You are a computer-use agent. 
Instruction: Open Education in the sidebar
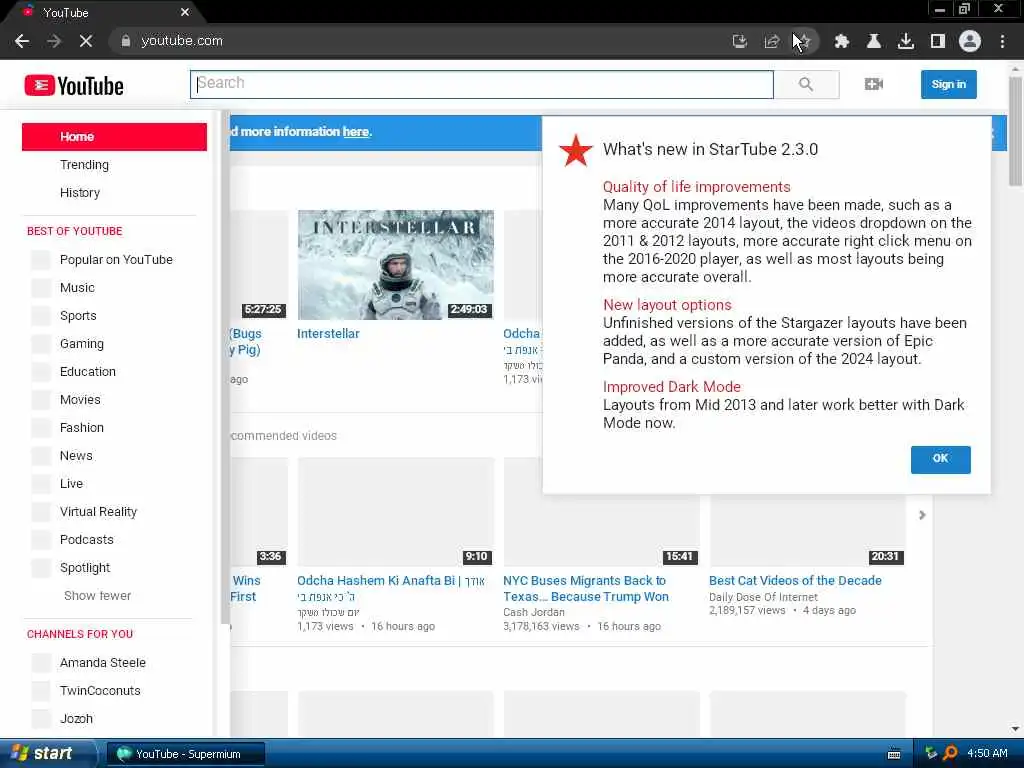(88, 372)
